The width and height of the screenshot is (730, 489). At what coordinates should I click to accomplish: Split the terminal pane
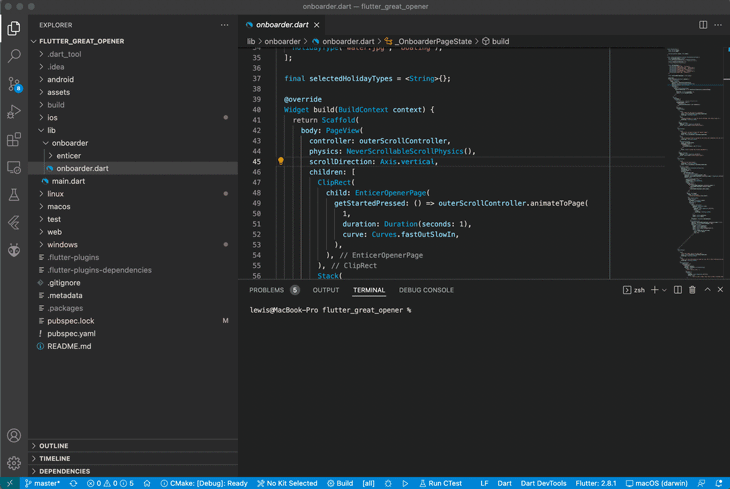(678, 290)
